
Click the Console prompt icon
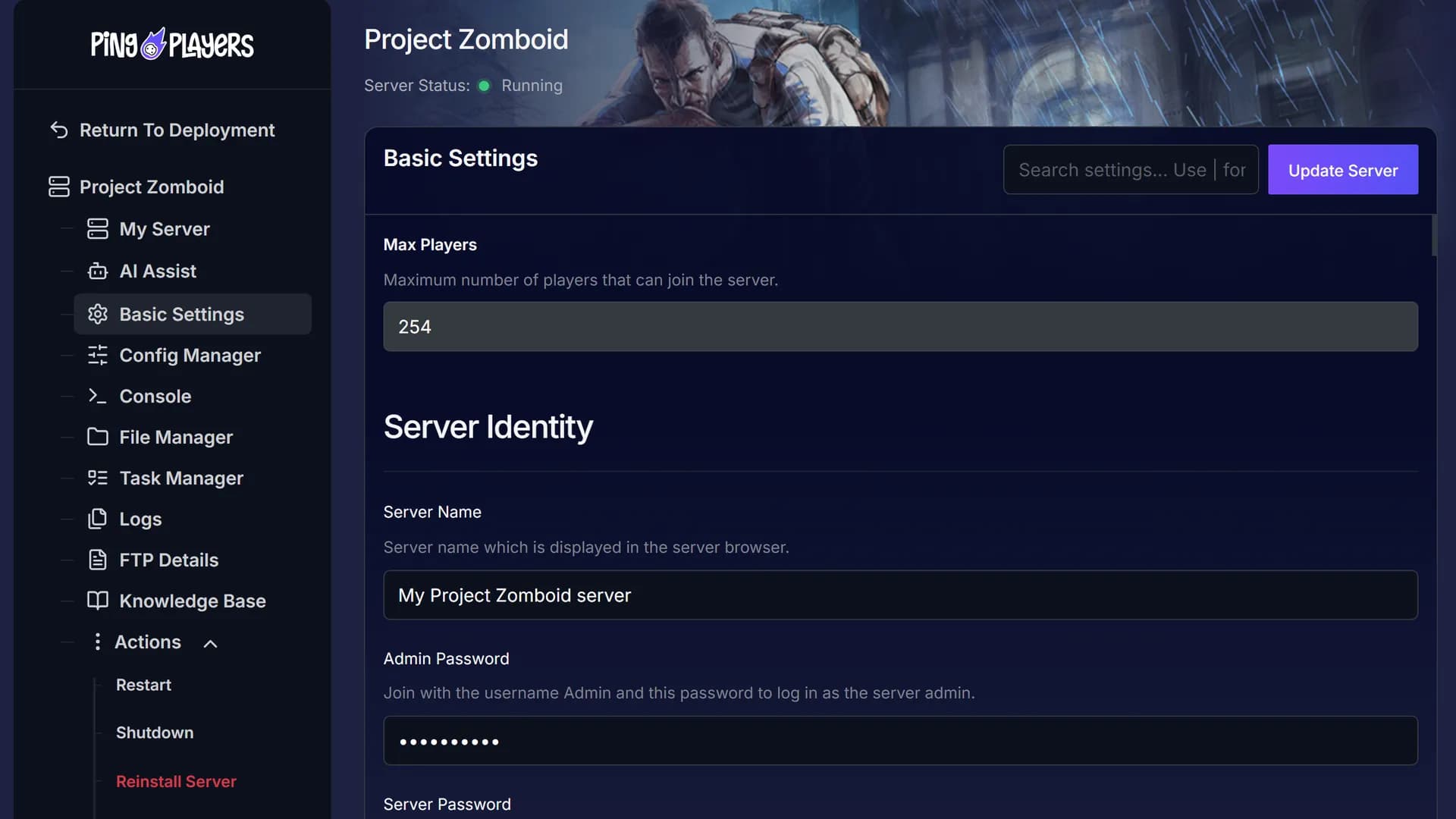point(98,396)
